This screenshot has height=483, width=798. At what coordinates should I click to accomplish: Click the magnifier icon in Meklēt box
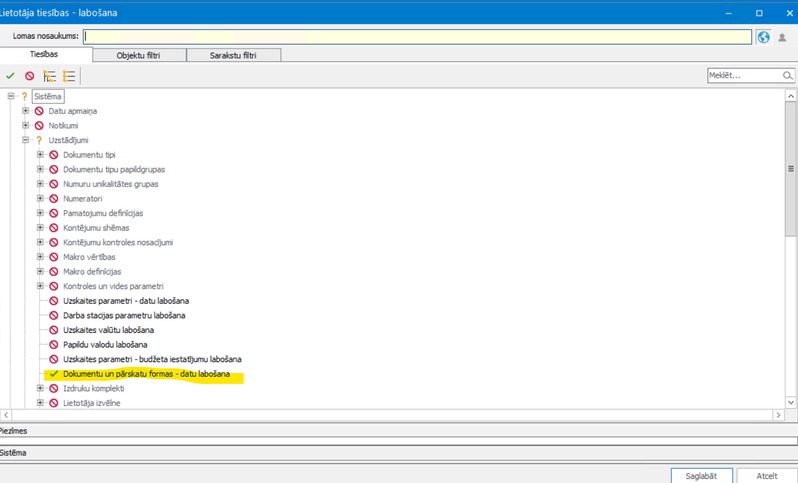click(787, 75)
